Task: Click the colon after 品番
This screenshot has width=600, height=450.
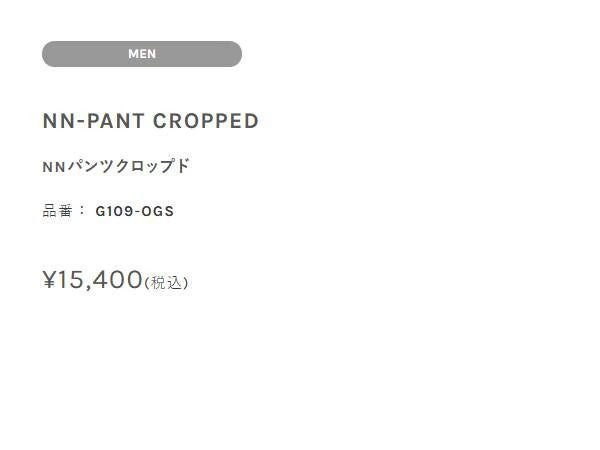Action: (x=82, y=211)
